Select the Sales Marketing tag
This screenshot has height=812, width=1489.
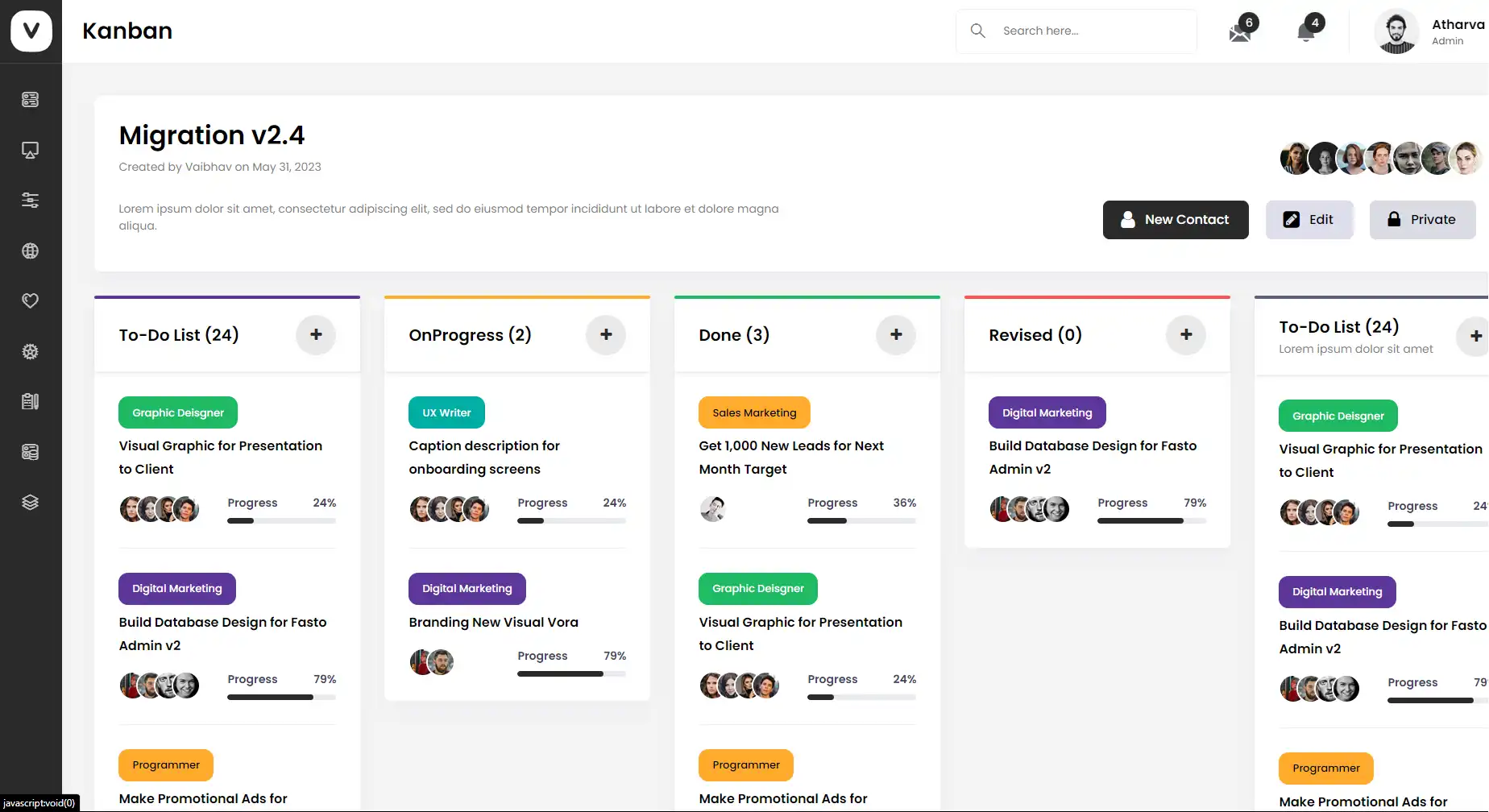[x=754, y=412]
